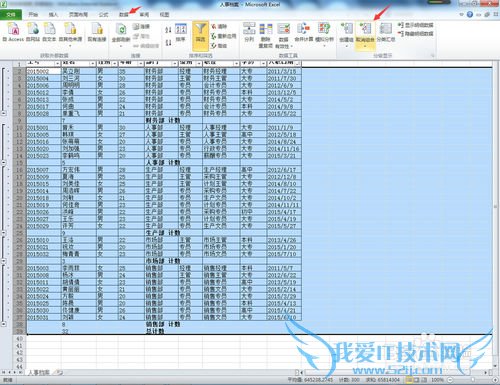Switch to the Page Layout tab

78,15
